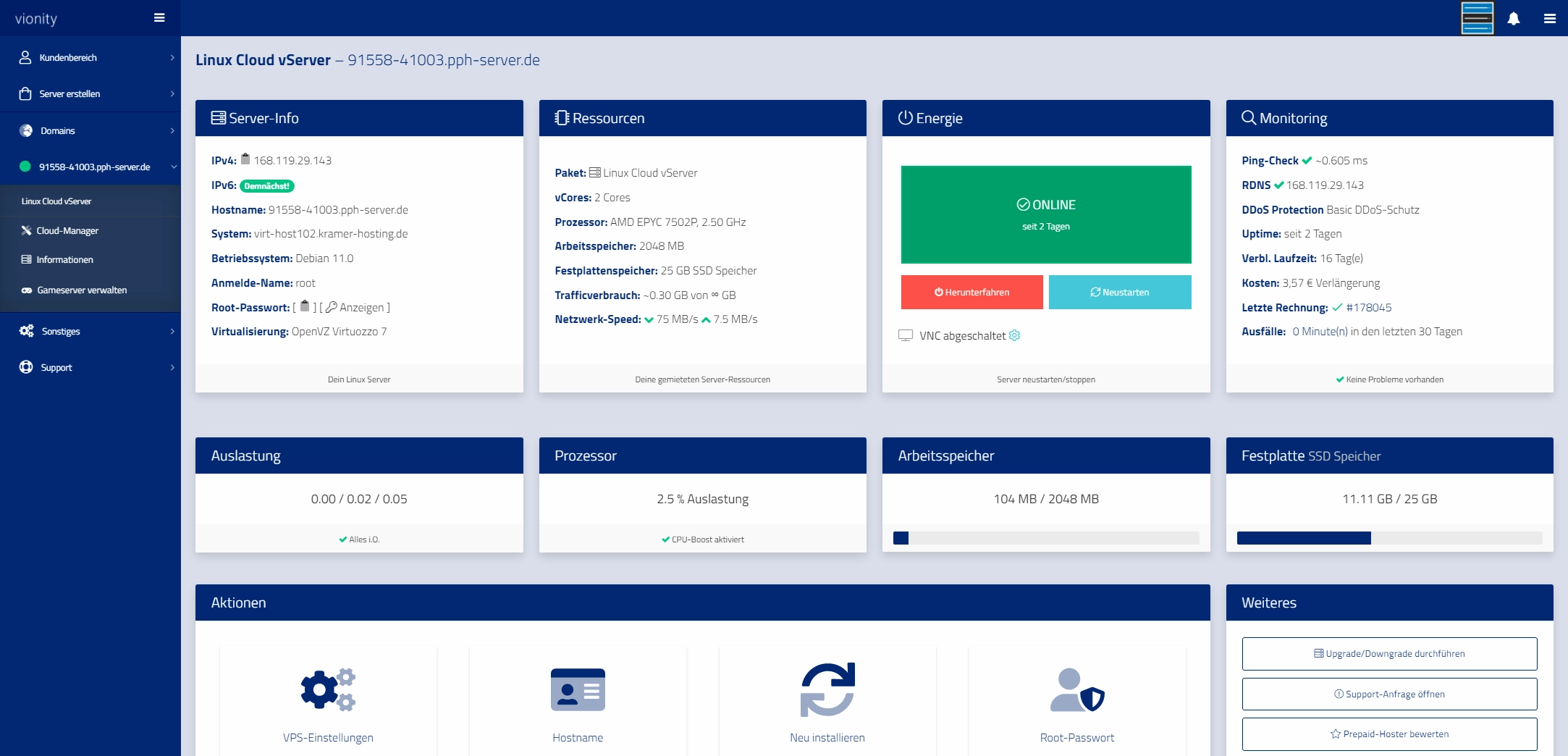Click the Gameserver verwalten gamepad icon
This screenshot has height=756, width=1568.
[27, 290]
